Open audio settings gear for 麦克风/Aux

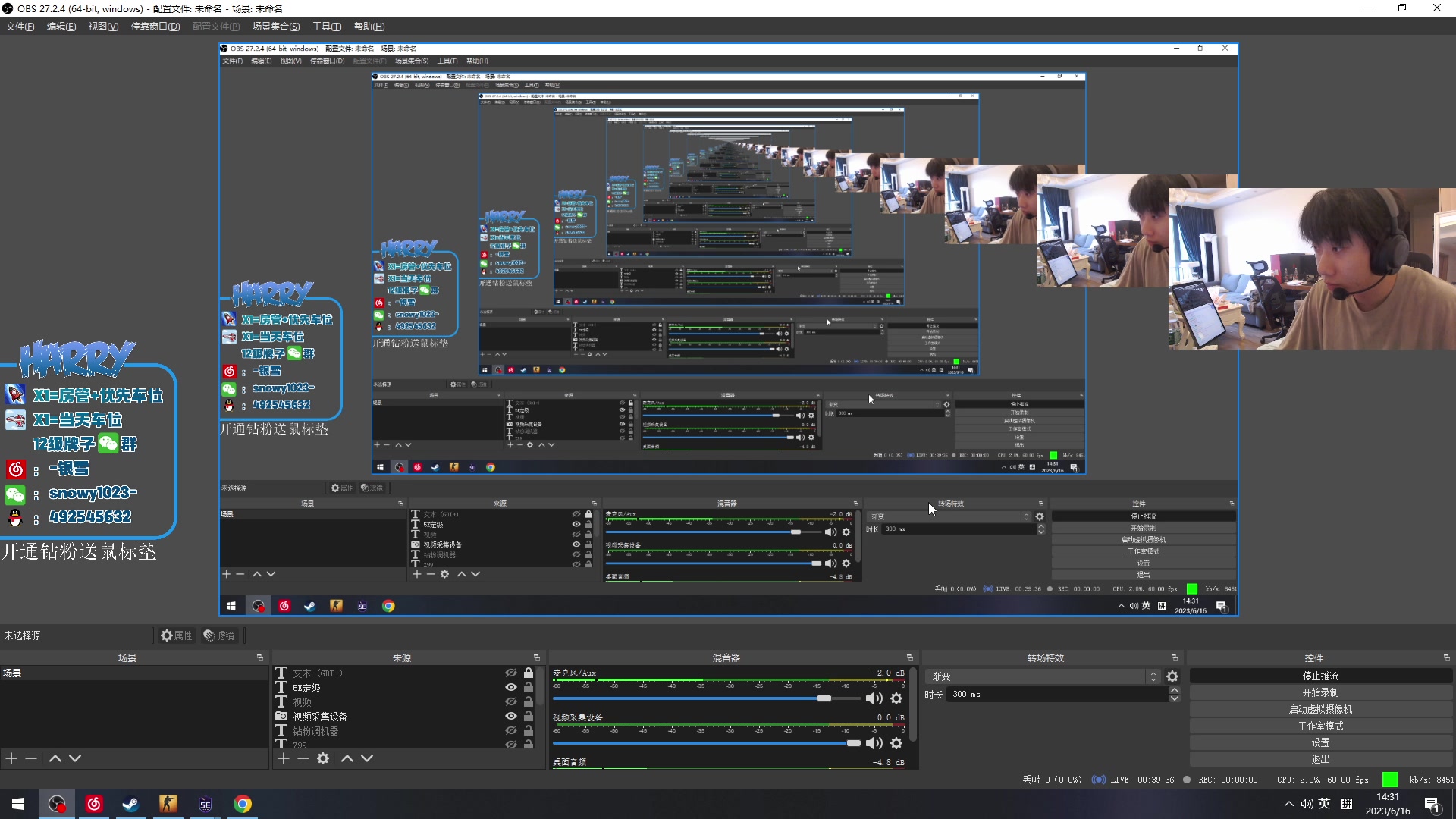point(896,698)
